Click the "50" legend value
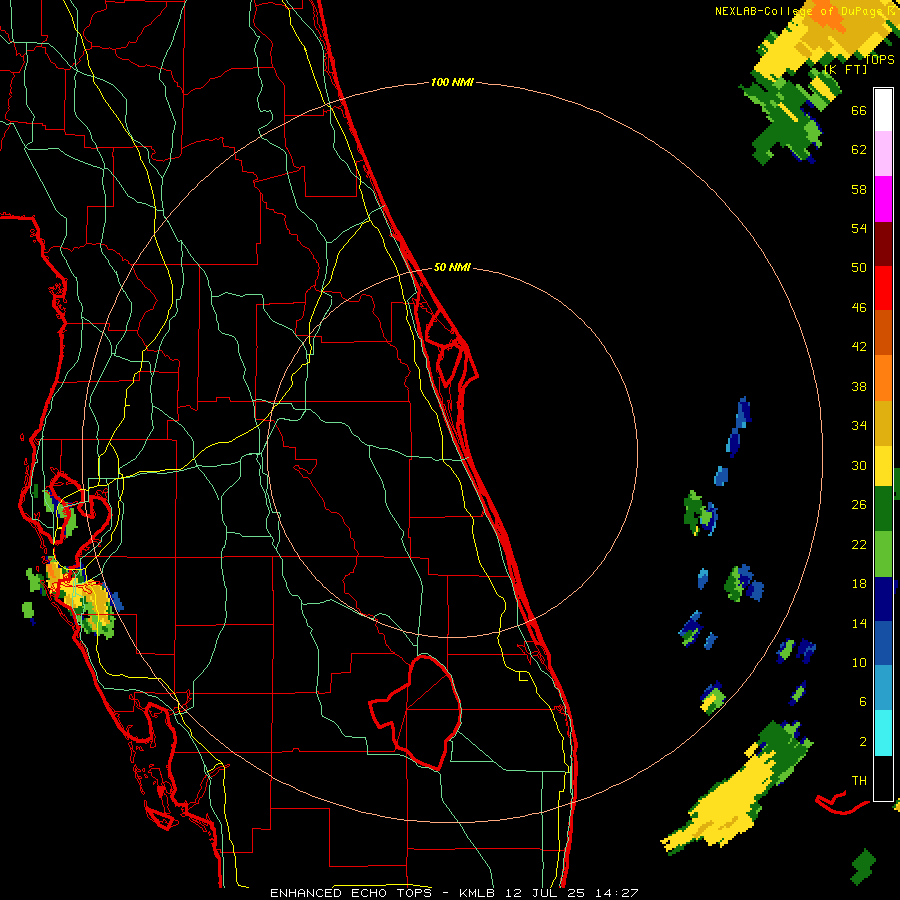Image resolution: width=900 pixels, height=900 pixels. coord(859,268)
